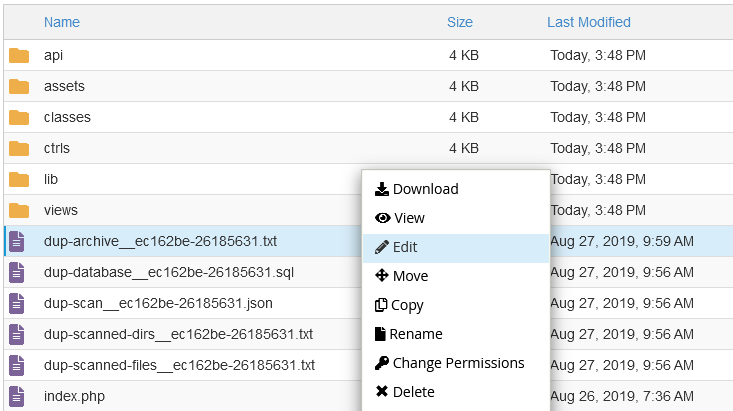Click the ctrls folder icon
This screenshot has width=733, height=411.
tap(19, 149)
